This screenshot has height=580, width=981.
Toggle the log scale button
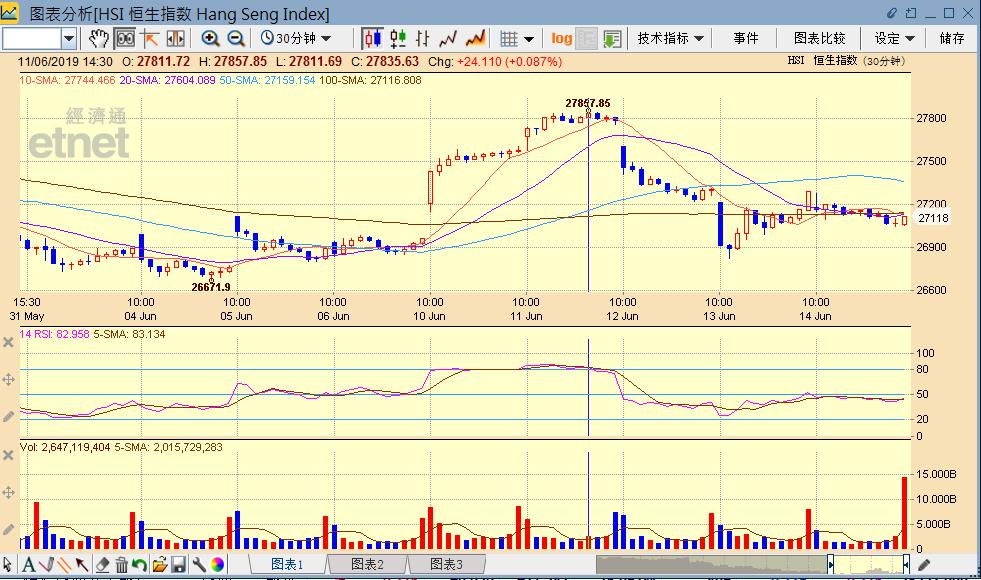coord(561,39)
